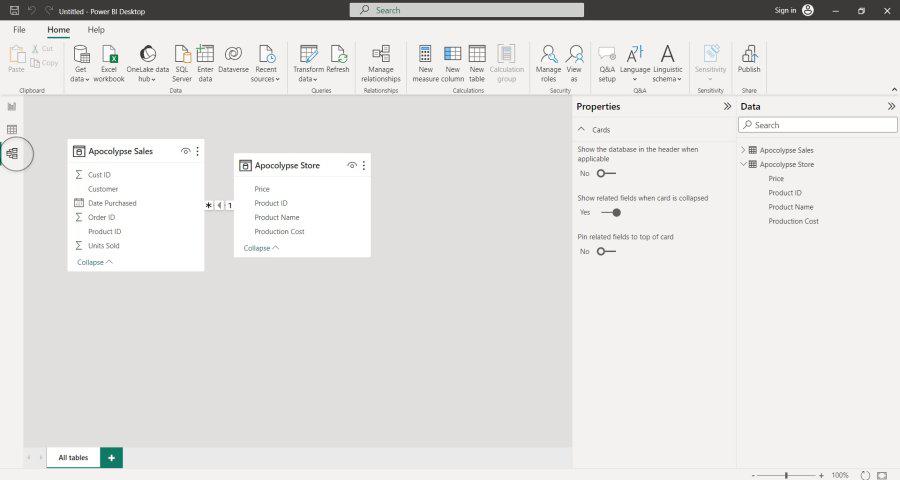Open Recent sources list
Image resolution: width=900 pixels, height=480 pixels.
266,63
